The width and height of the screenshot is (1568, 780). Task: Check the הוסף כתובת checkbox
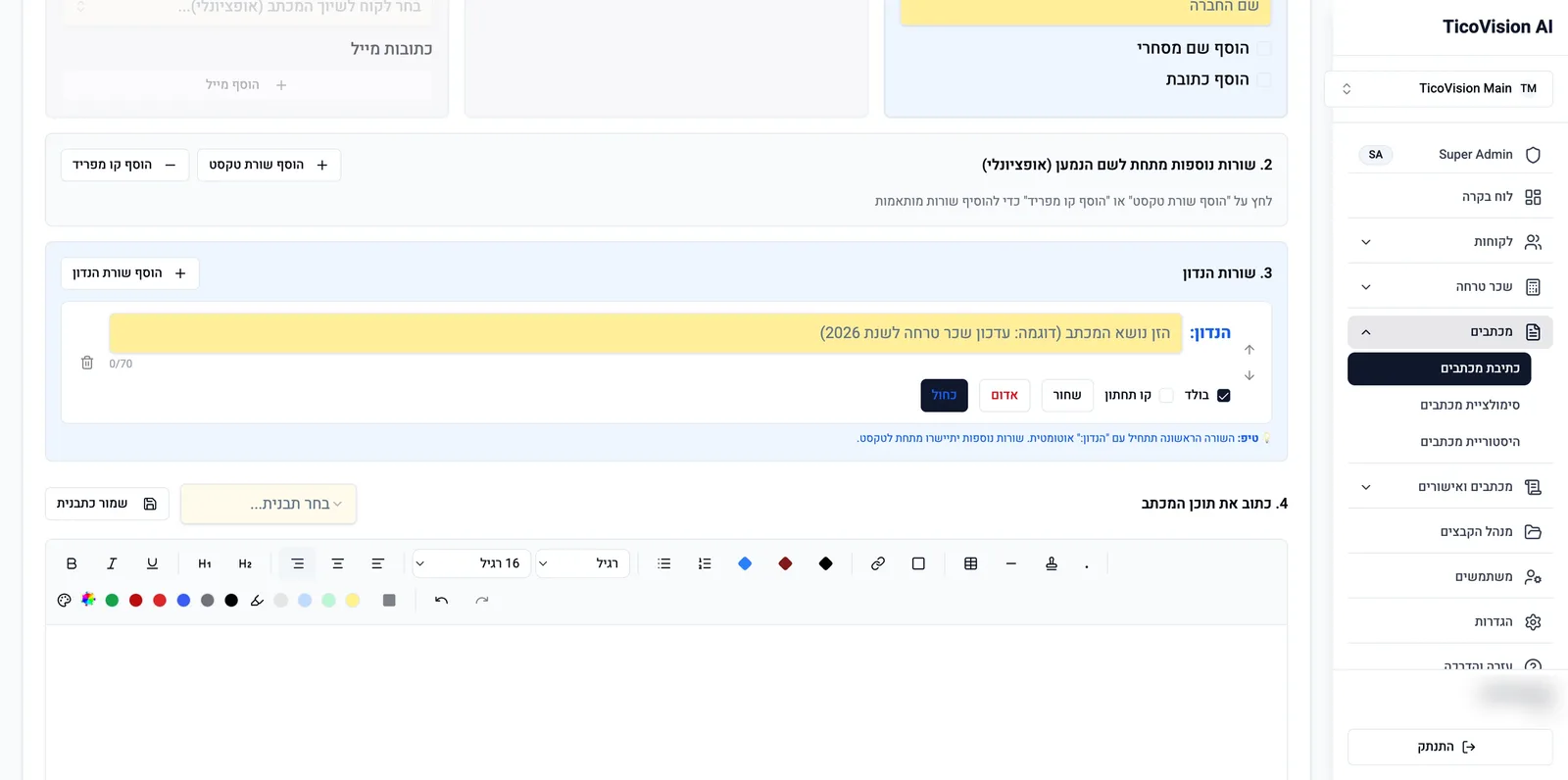coord(1264,79)
